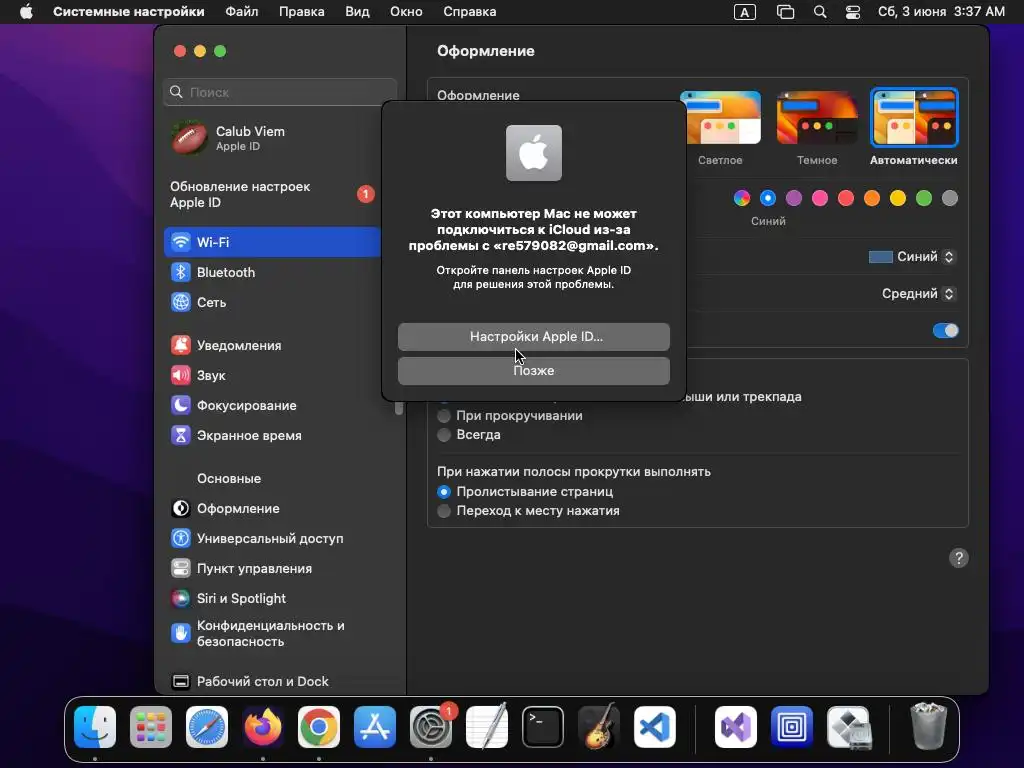Open Уведомления notifications pane
The image size is (1024, 768).
(x=273, y=345)
